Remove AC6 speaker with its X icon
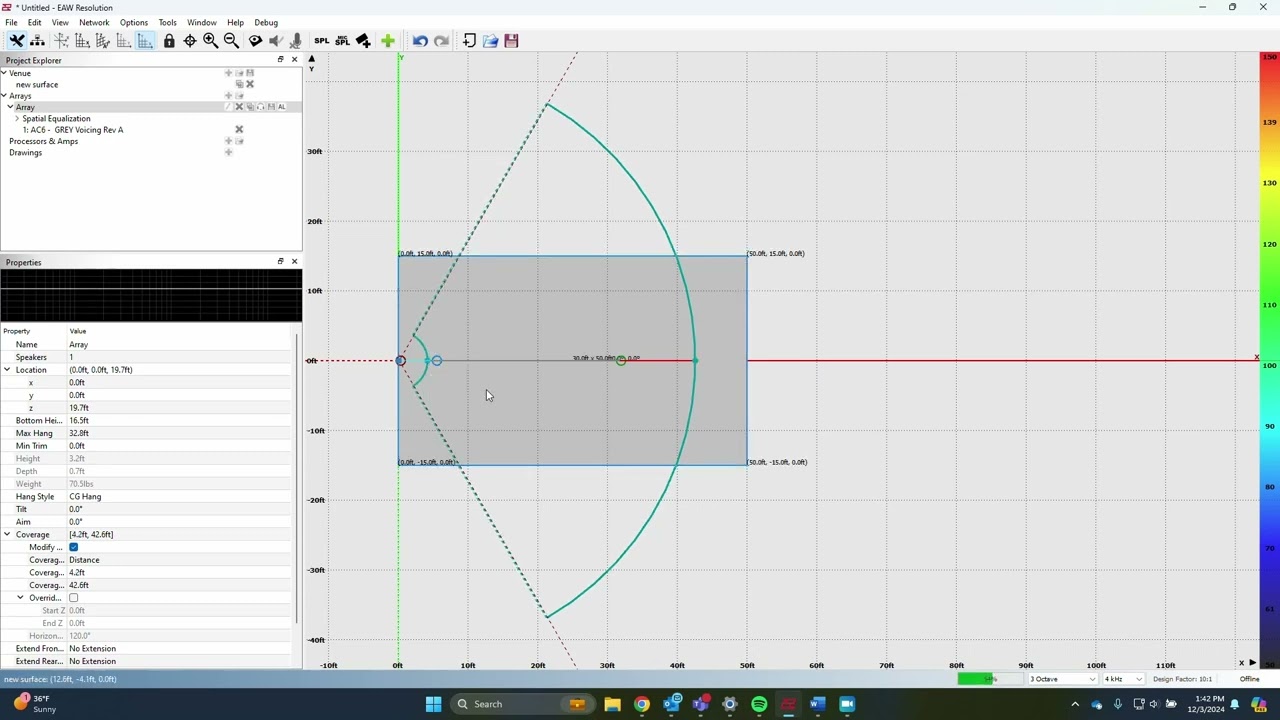1280x720 pixels. coord(239,130)
